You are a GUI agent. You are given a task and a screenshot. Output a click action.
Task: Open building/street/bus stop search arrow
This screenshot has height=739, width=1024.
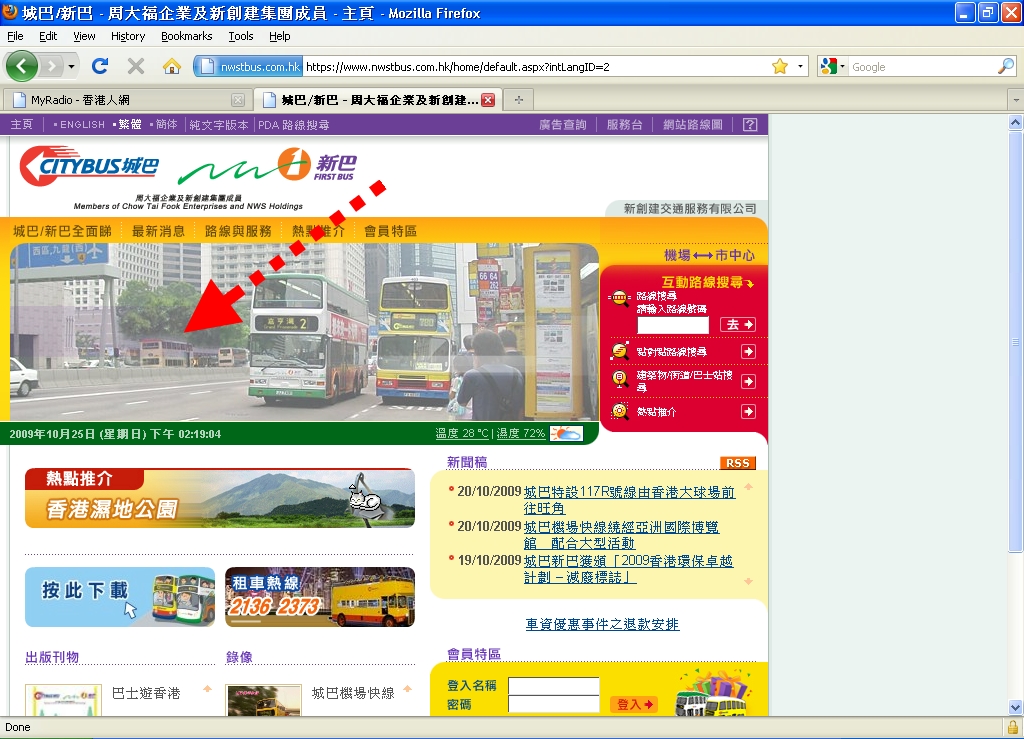(x=748, y=381)
